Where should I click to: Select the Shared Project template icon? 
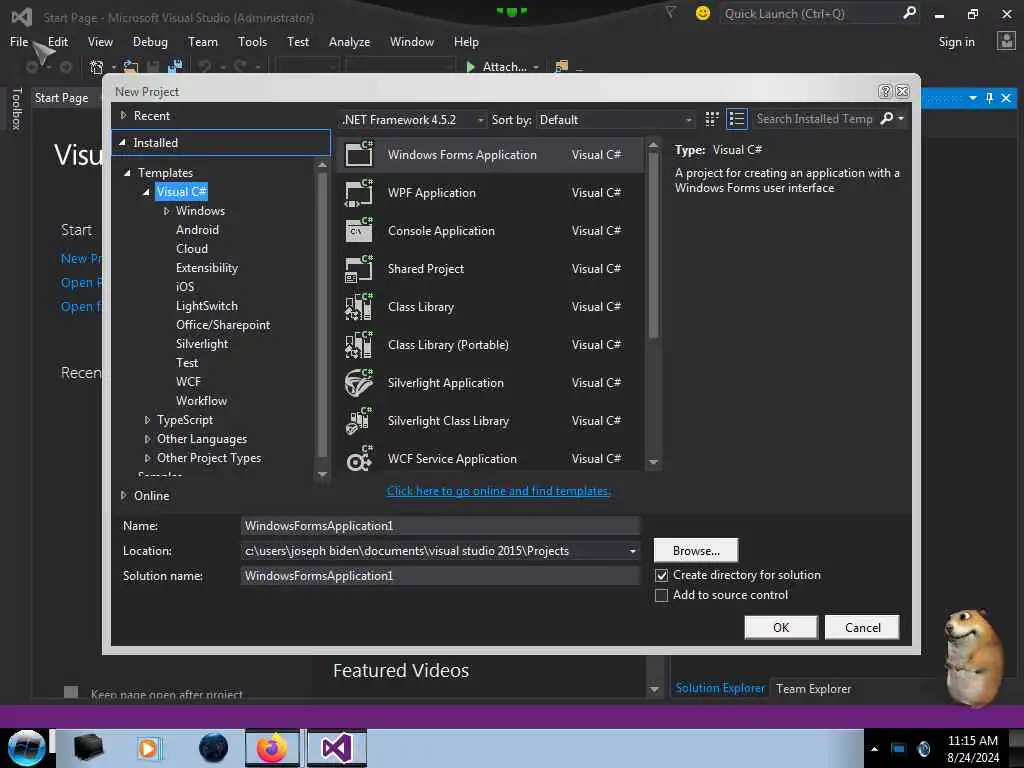tap(359, 268)
